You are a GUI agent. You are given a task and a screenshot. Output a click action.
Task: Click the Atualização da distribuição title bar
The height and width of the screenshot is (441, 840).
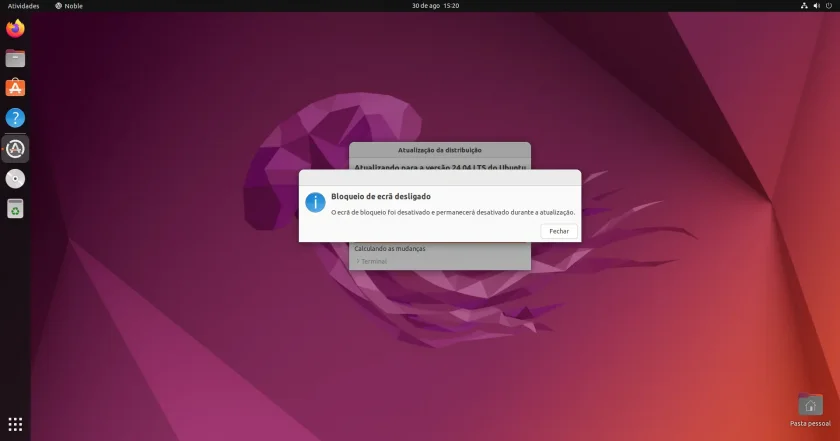tap(440, 150)
